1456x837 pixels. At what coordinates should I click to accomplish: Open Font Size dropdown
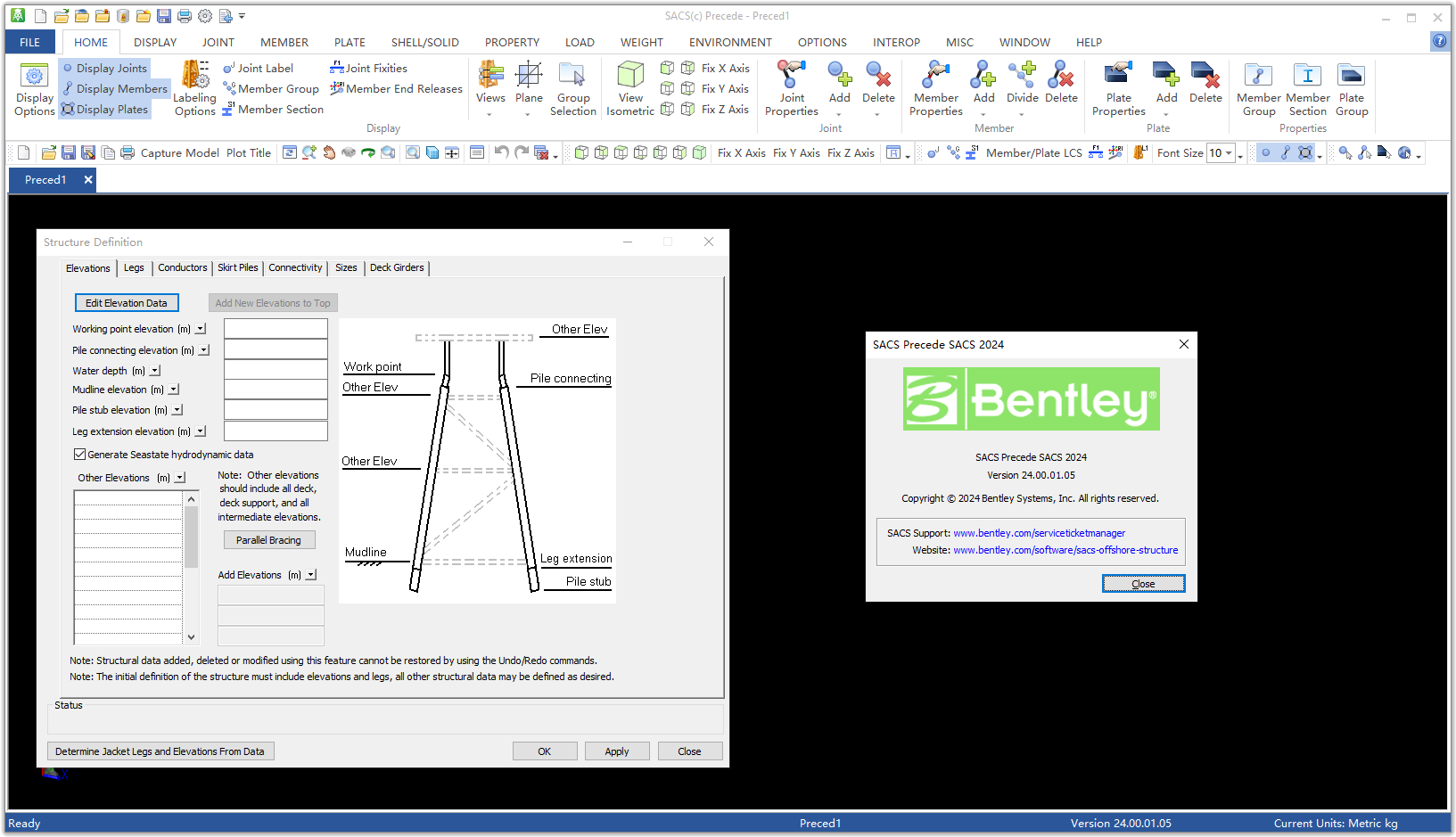click(1229, 153)
